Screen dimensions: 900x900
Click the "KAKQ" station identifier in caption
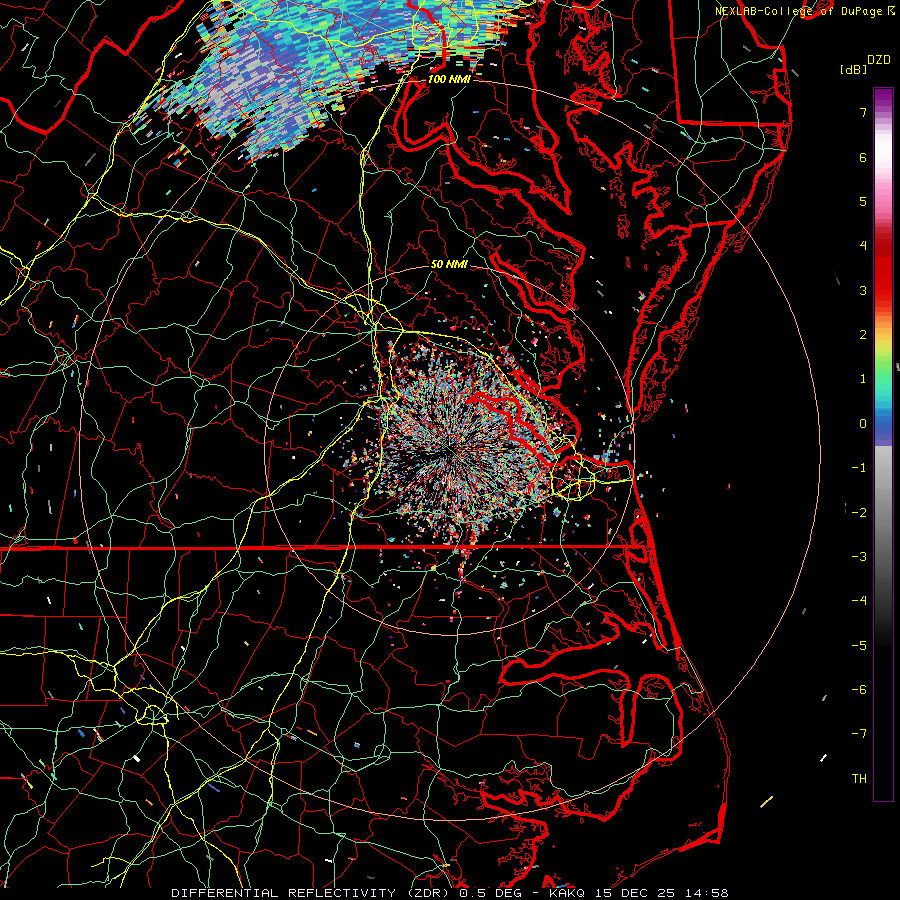(568, 893)
